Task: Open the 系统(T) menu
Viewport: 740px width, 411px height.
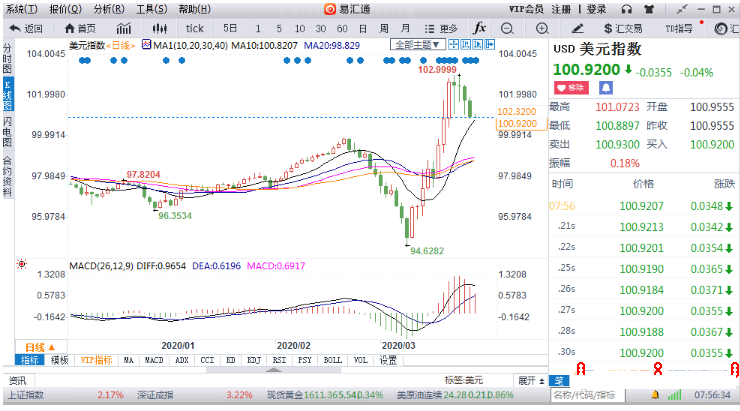Action: [x=22, y=9]
